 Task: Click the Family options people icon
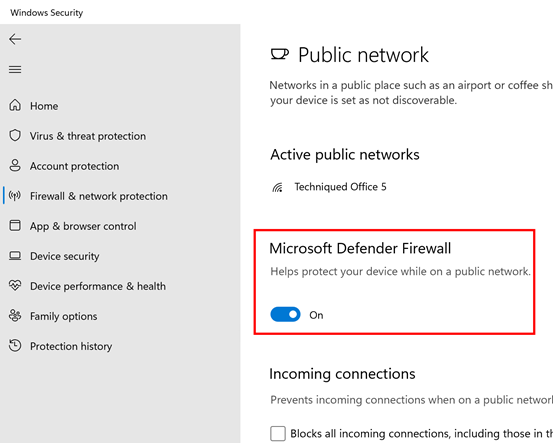pyautogui.click(x=15, y=316)
